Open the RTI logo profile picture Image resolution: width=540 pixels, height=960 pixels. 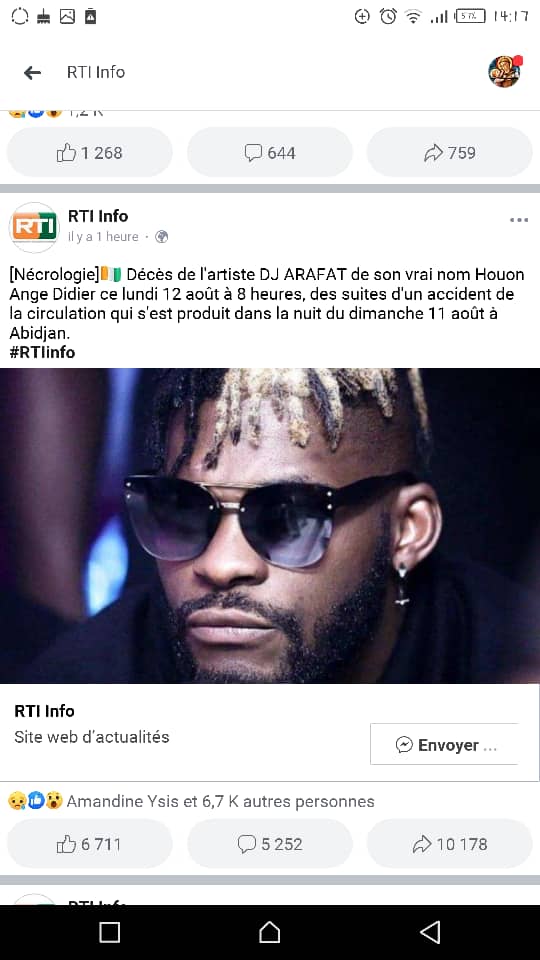point(34,227)
